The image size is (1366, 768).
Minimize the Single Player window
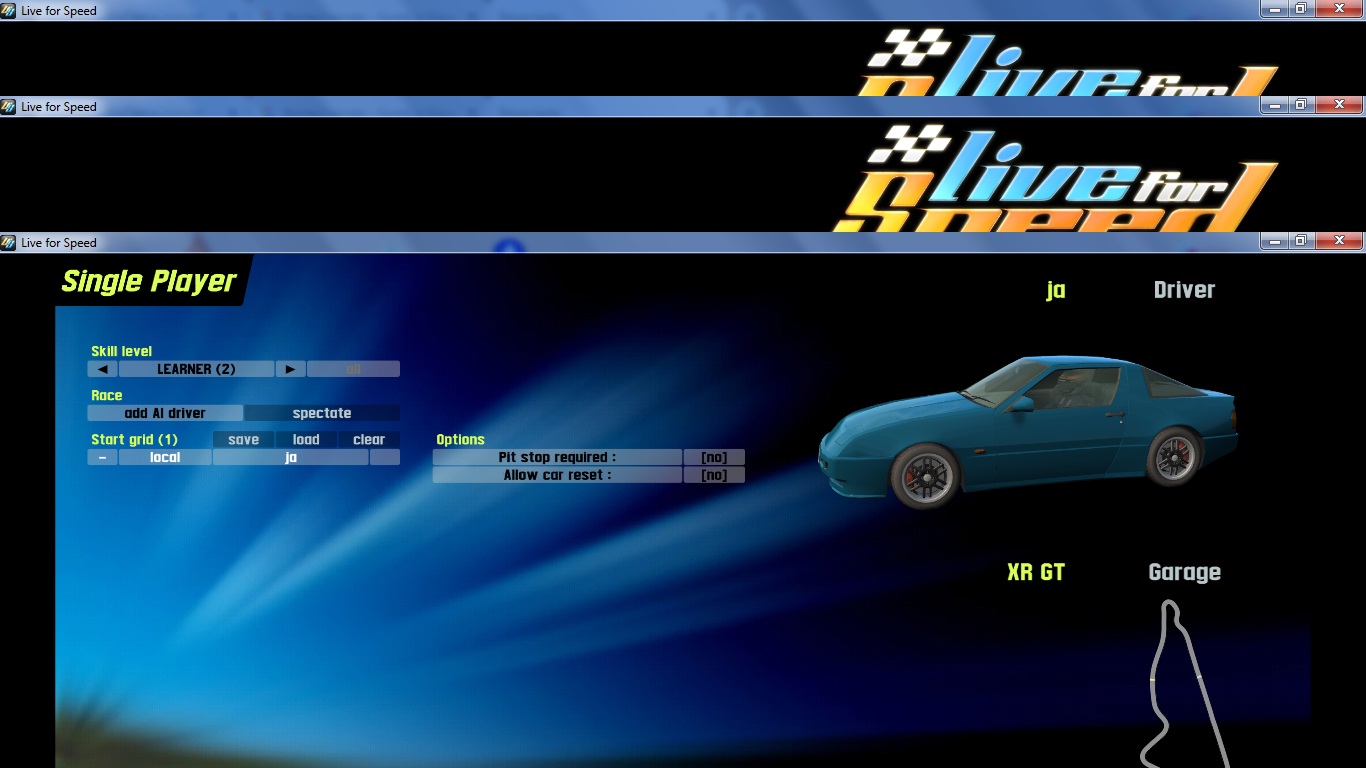(1273, 241)
